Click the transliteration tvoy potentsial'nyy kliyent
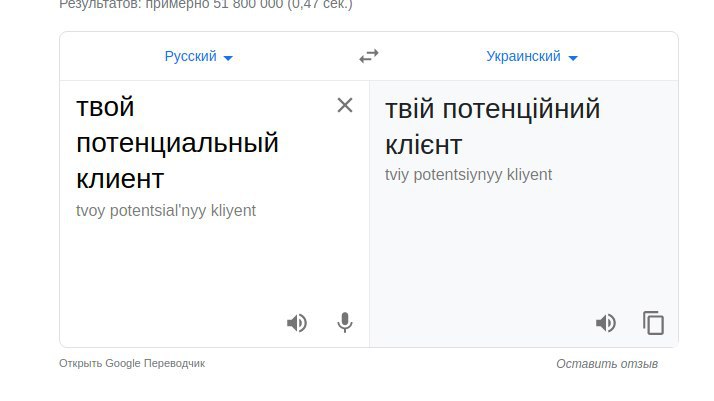The height and width of the screenshot is (401, 714). coord(166,211)
